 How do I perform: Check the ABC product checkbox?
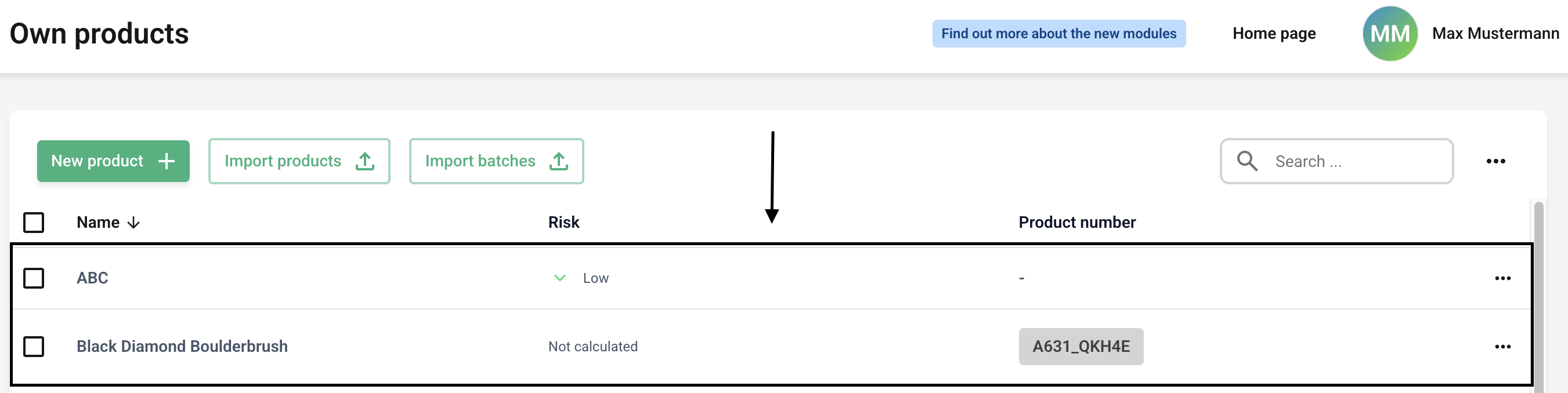(34, 278)
